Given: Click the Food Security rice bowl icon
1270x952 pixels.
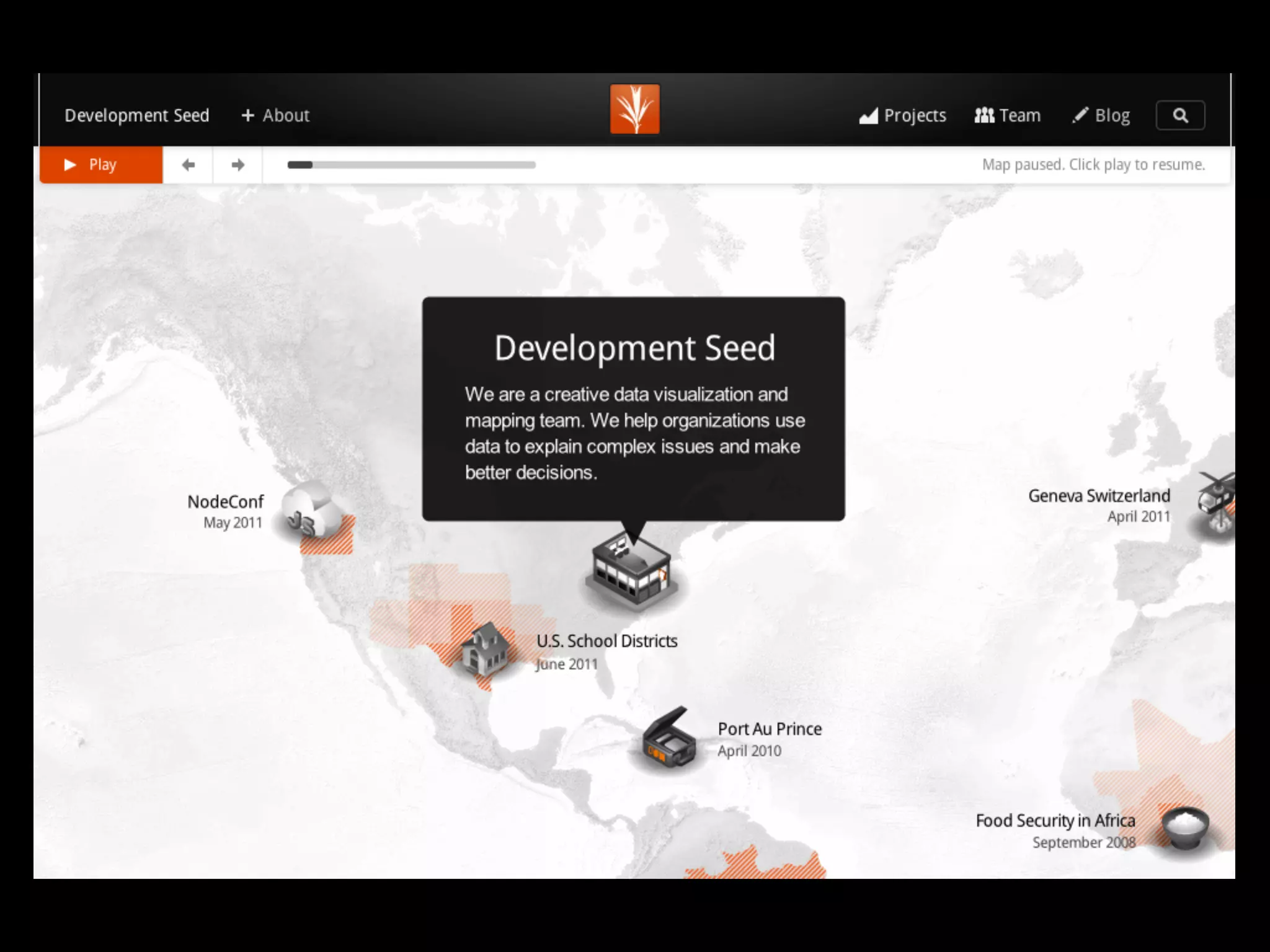Looking at the screenshot, I should tap(1185, 828).
